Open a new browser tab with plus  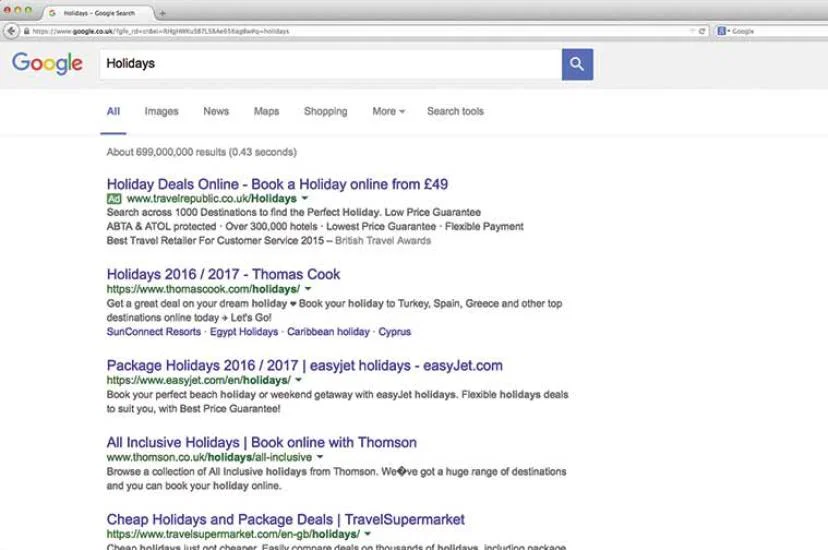tap(163, 13)
